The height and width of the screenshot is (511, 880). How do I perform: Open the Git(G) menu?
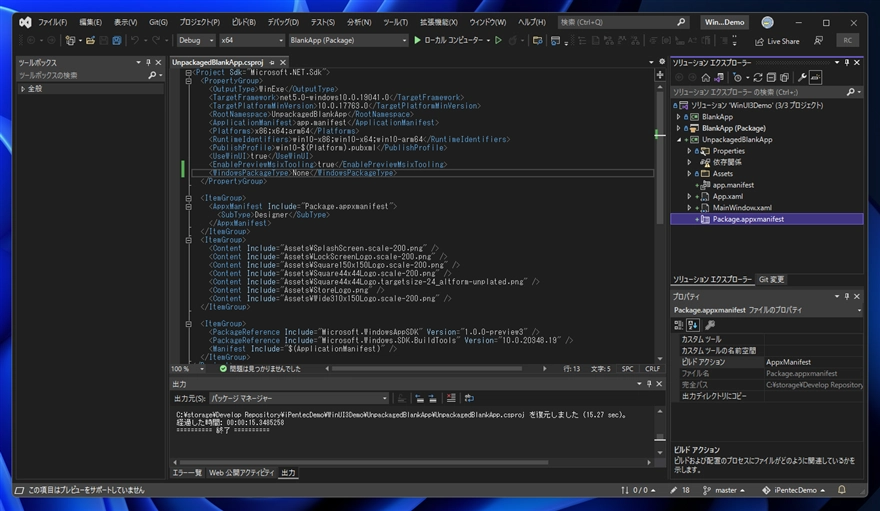pyautogui.click(x=158, y=22)
